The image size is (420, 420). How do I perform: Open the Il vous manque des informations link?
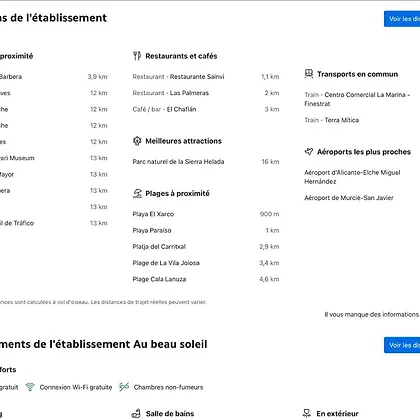pyautogui.click(x=372, y=314)
